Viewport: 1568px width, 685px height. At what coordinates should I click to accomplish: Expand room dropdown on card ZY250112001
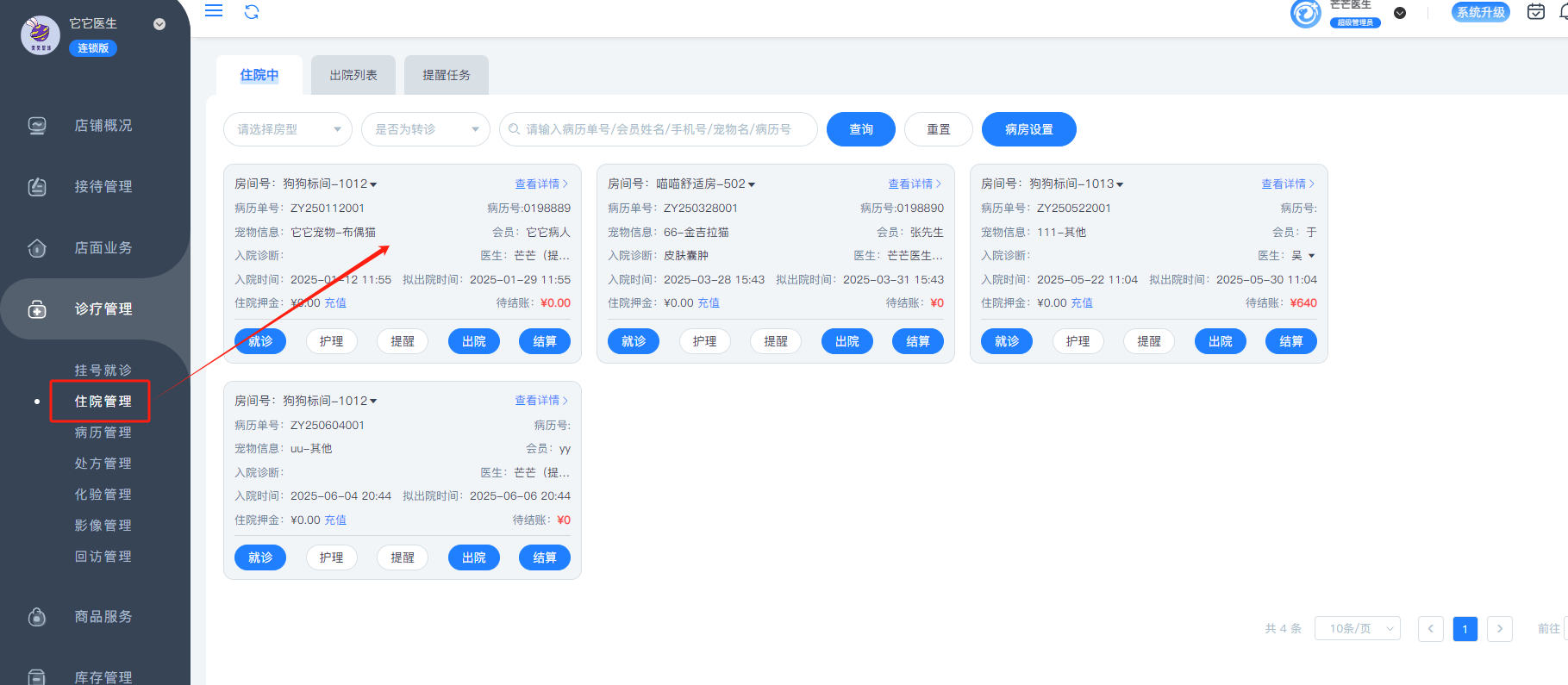pyautogui.click(x=373, y=184)
